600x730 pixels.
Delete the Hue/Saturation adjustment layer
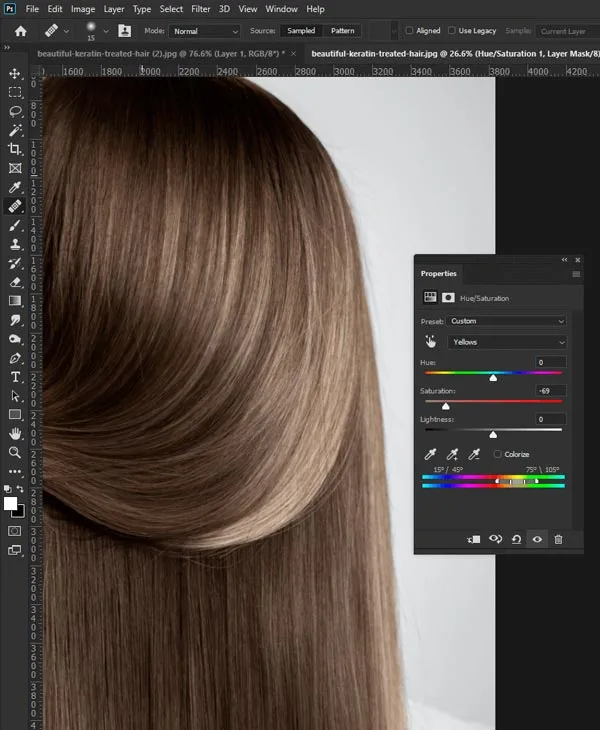click(x=558, y=539)
